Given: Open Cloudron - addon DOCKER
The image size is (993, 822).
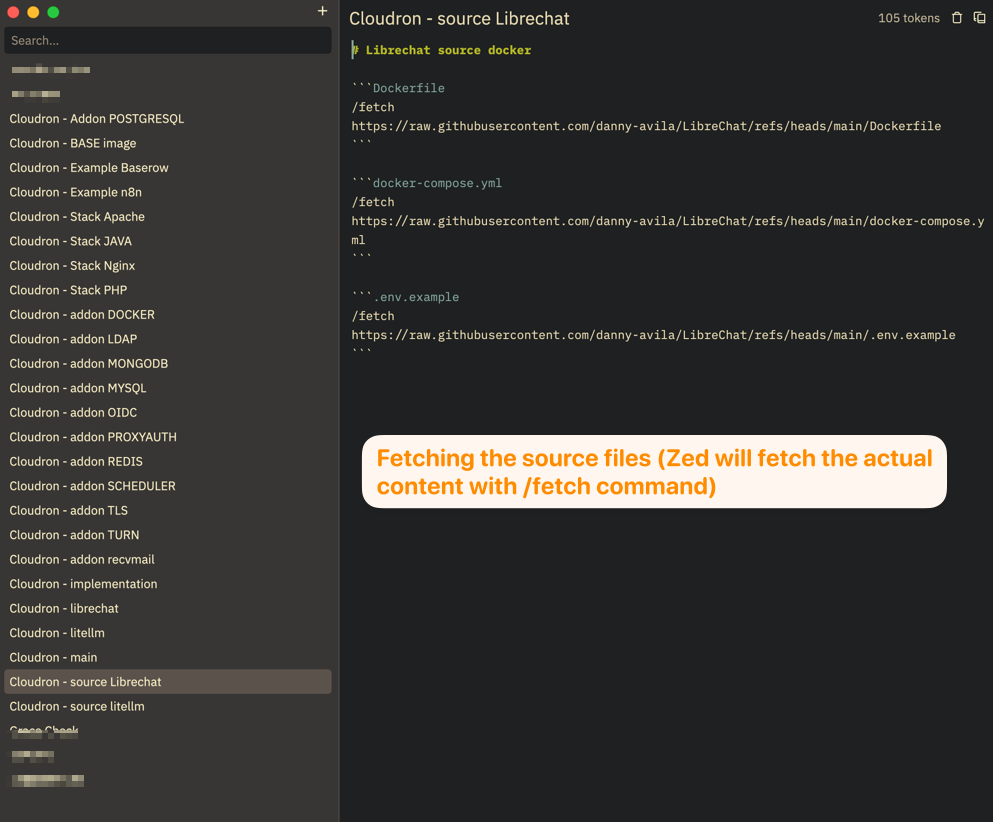Looking at the screenshot, I should pos(168,315).
